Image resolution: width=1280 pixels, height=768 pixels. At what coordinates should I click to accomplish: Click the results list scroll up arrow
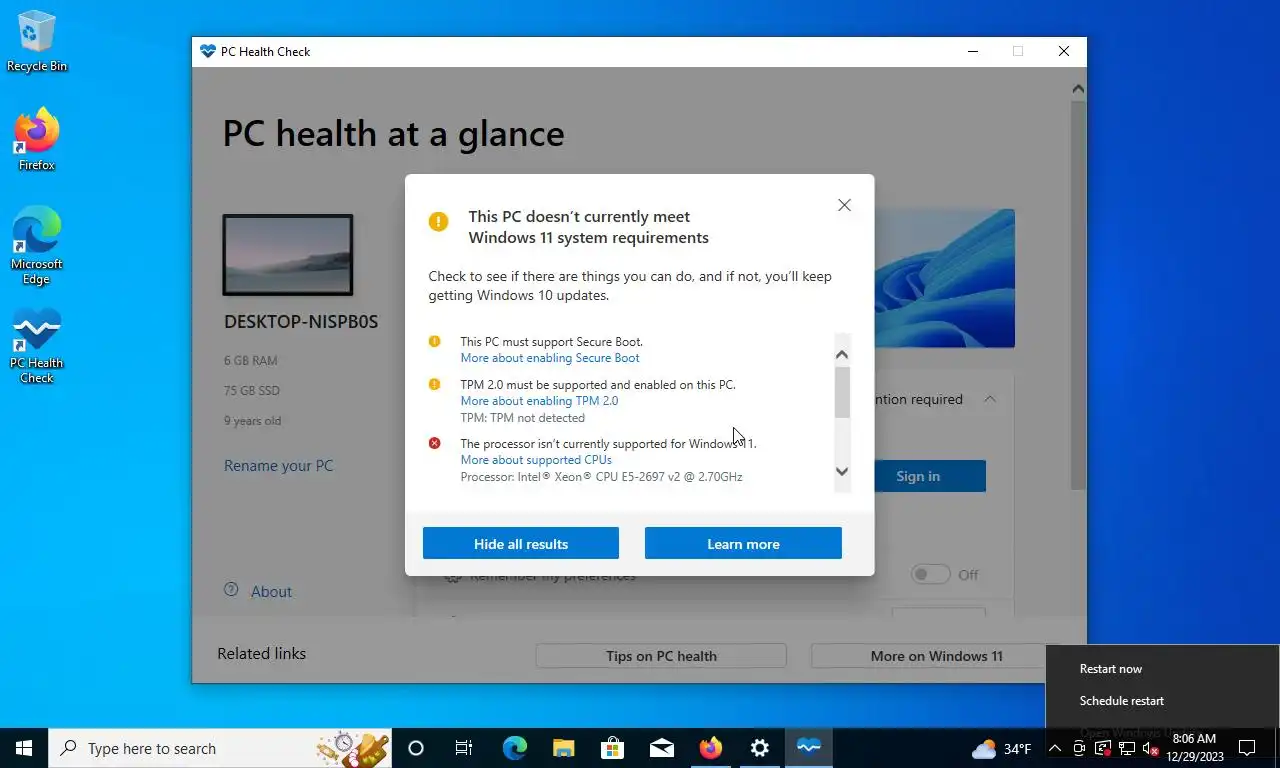tap(842, 354)
